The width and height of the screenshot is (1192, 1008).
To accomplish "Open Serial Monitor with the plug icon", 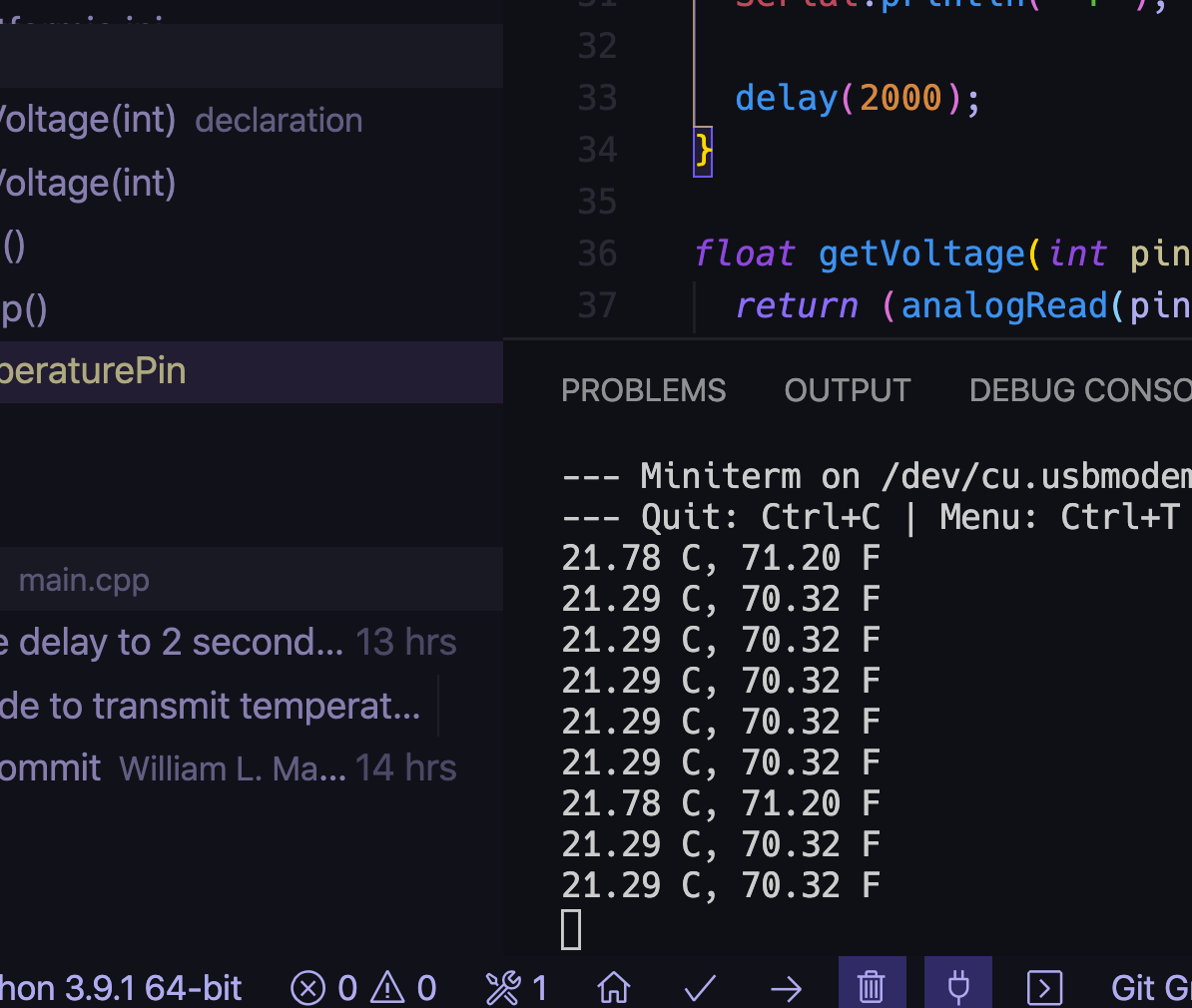I will [x=957, y=987].
